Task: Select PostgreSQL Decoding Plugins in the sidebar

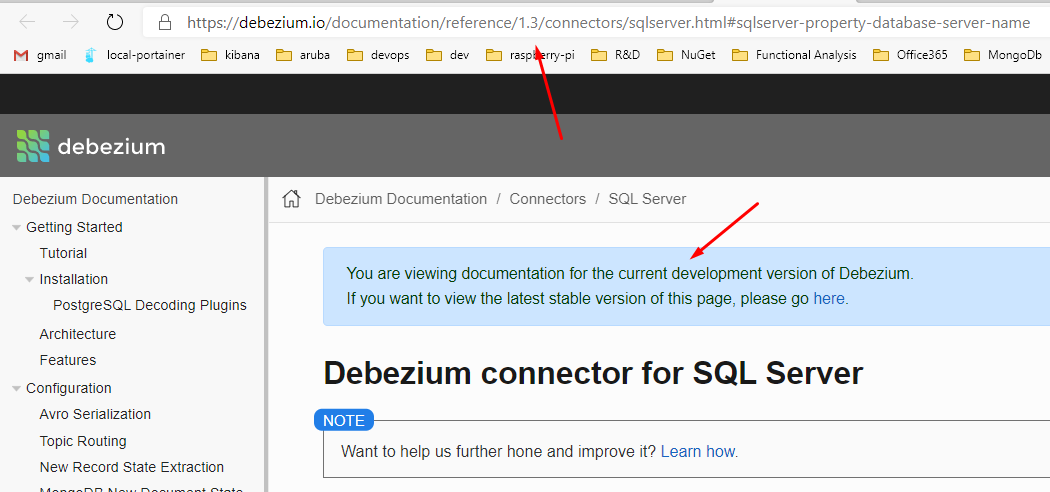Action: 149,305
